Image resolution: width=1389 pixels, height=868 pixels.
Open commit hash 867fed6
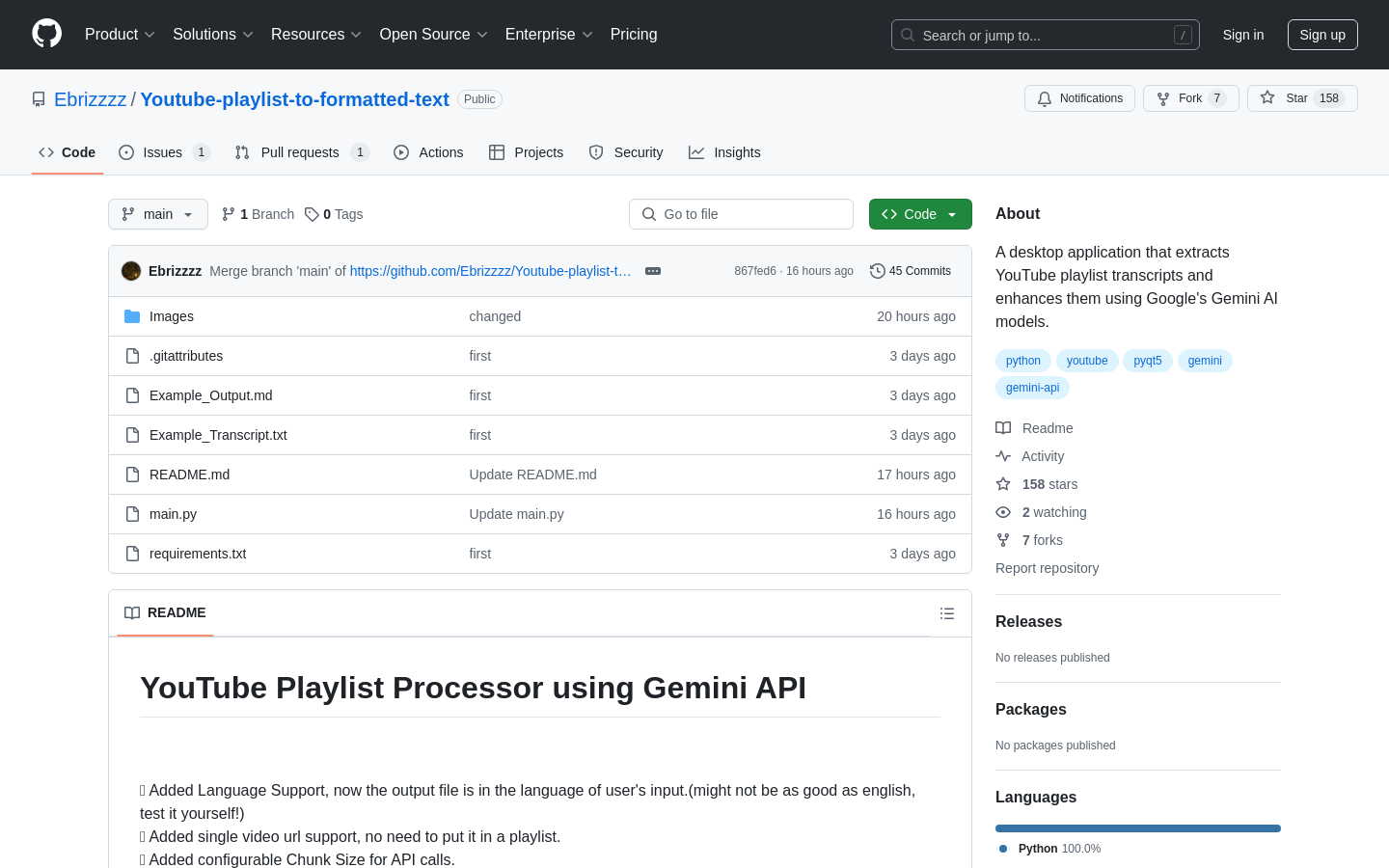point(755,271)
